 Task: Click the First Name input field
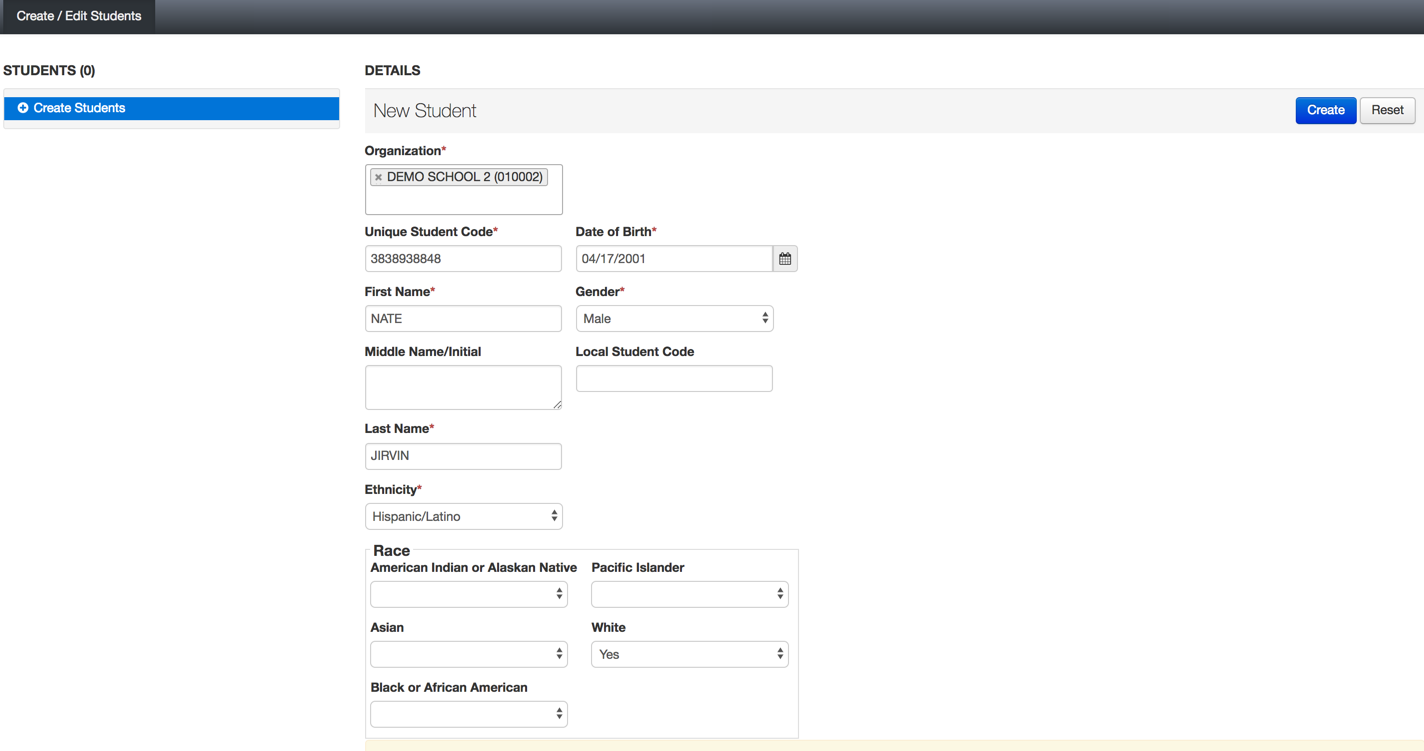click(x=463, y=319)
